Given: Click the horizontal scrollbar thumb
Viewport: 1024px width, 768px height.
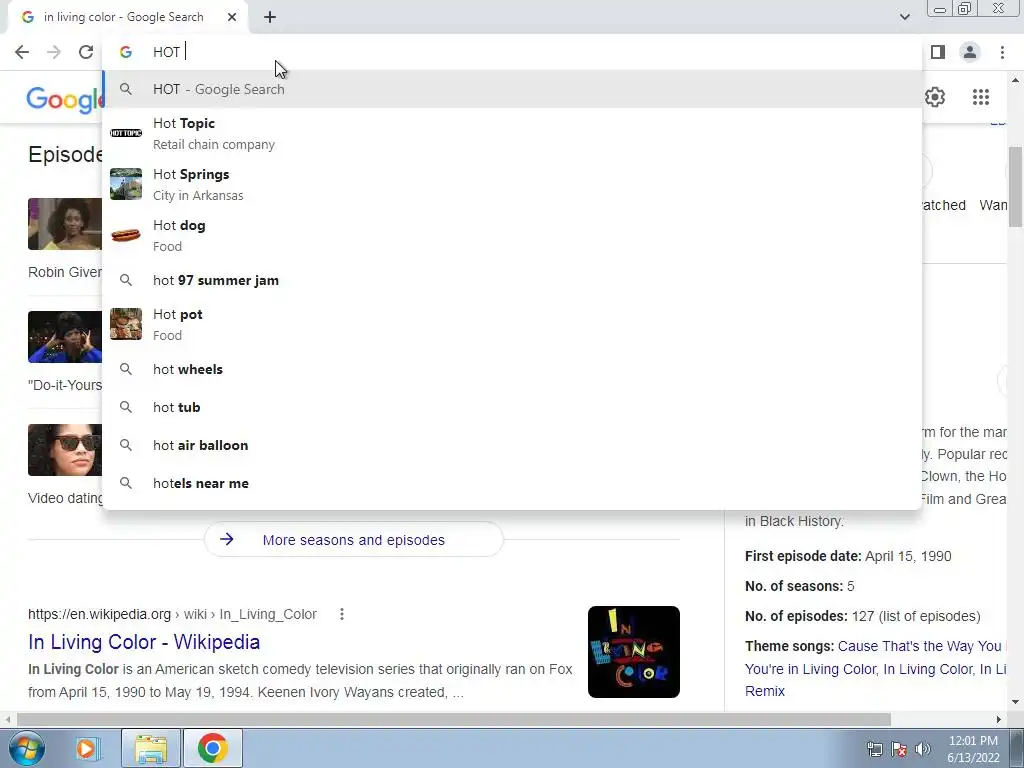Looking at the screenshot, I should click(x=454, y=719).
